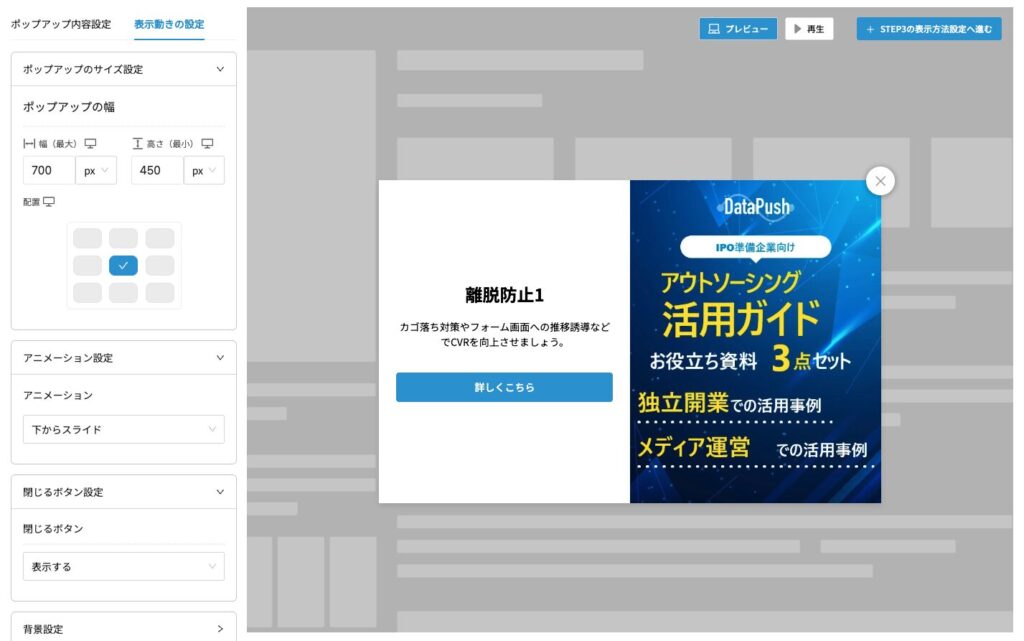Open the height px unit dropdown
Screen dimensions: 1024x641
(204, 171)
